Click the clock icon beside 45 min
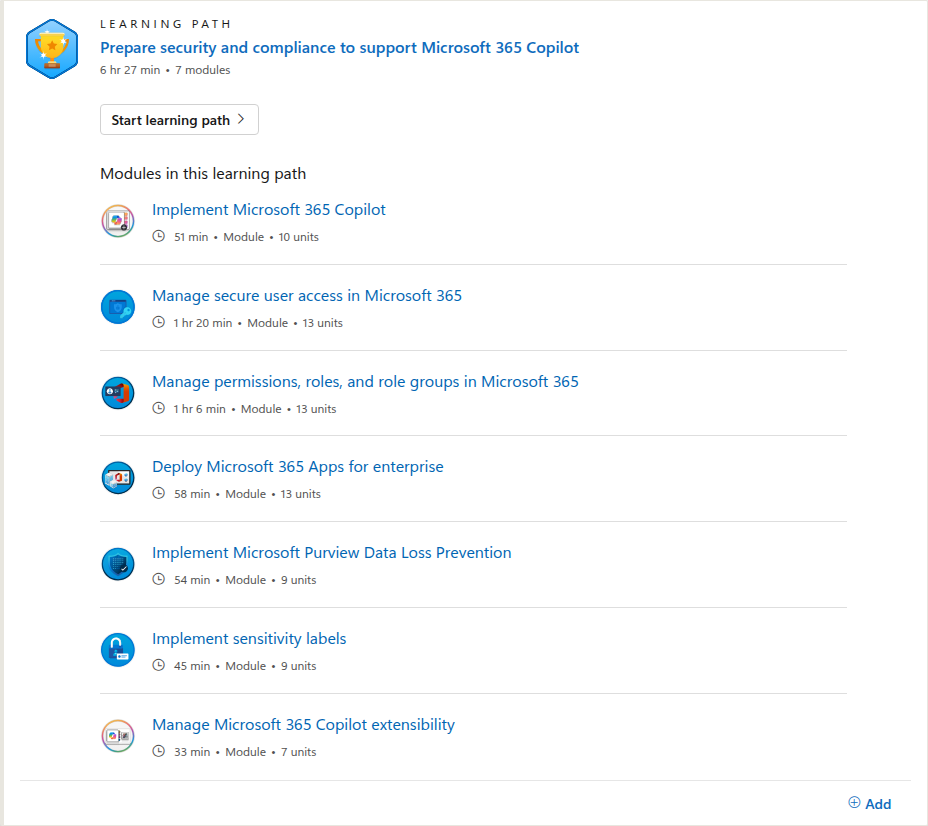This screenshot has height=826, width=928. 159,665
